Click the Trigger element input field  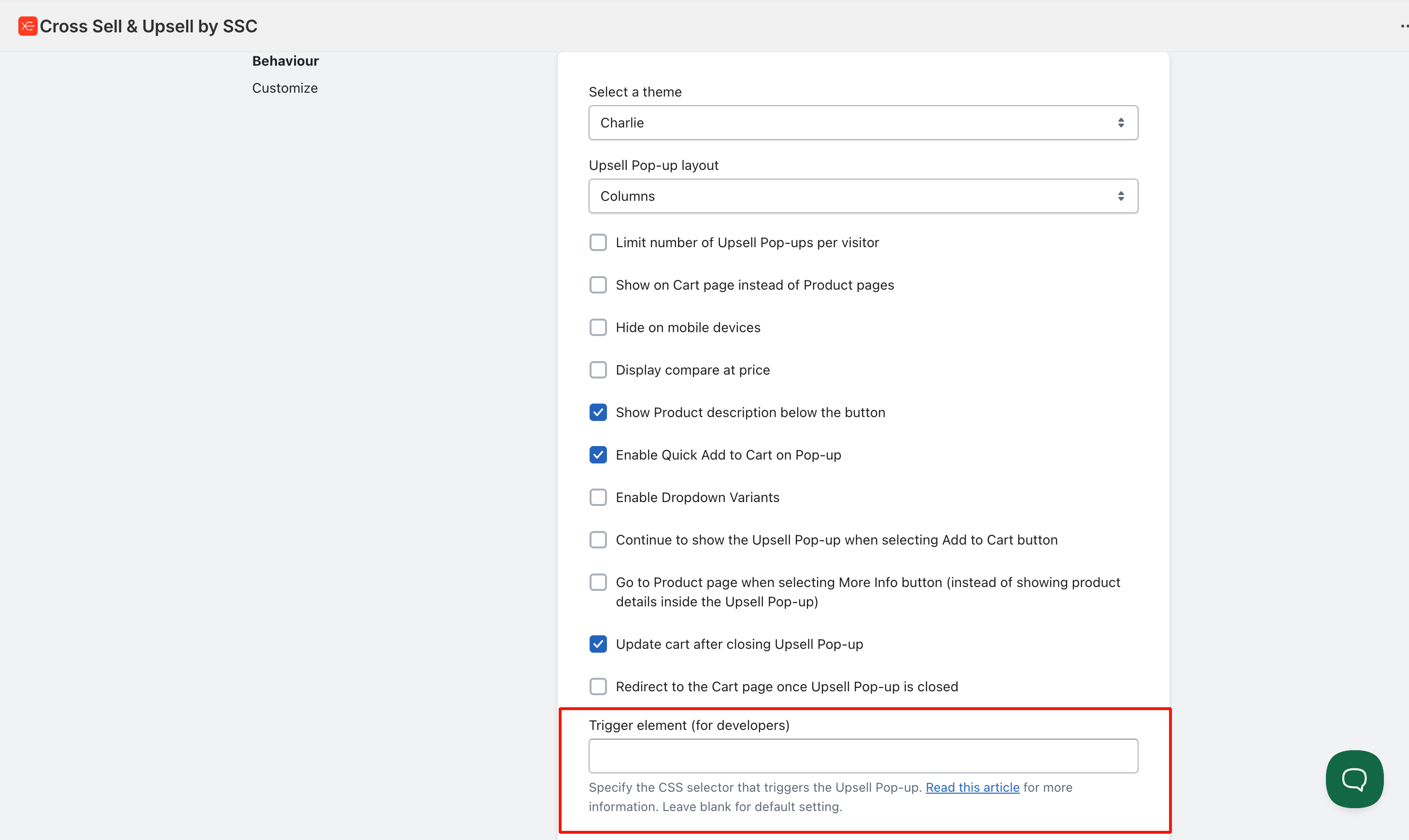(863, 756)
